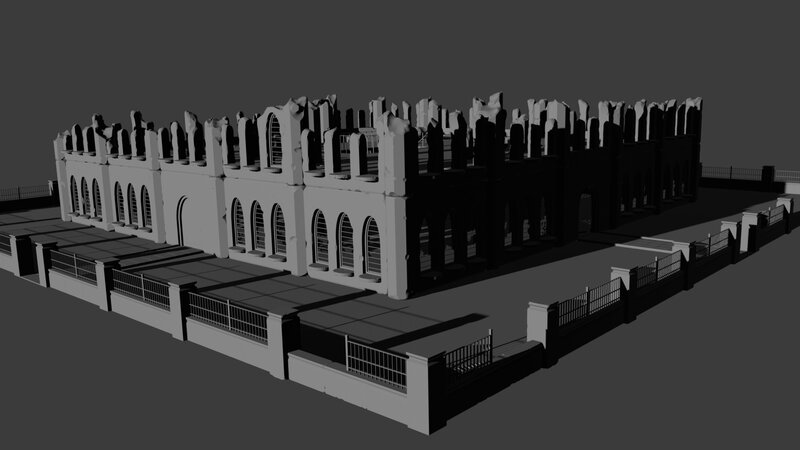Viewport: 800px width, 450px height.
Task: Select the far left background fence railing
Action: click(25, 191)
